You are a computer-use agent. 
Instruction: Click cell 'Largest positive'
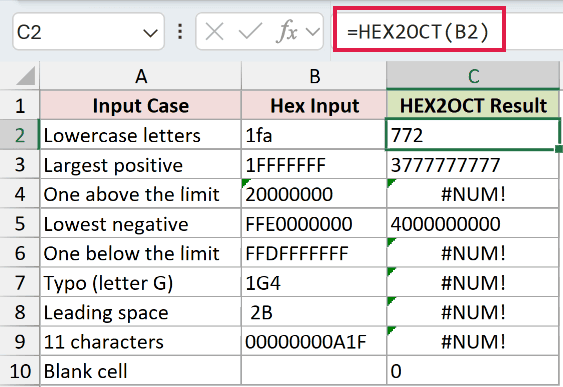tap(141, 164)
